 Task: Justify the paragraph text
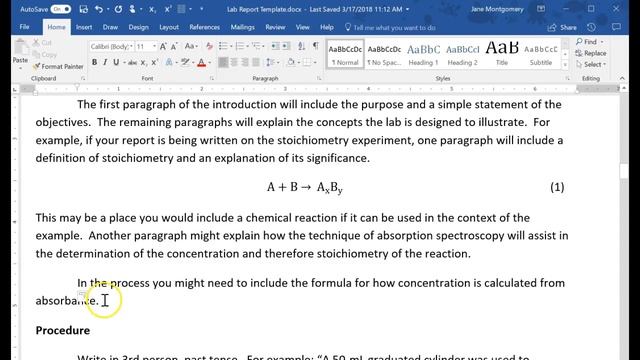[x=256, y=62]
